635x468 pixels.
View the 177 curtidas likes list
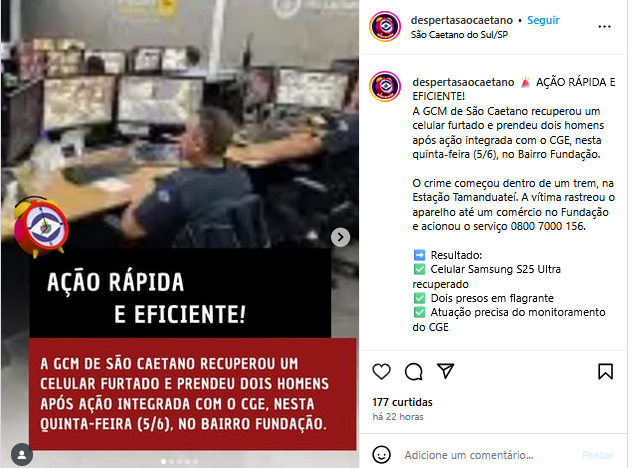tap(402, 402)
